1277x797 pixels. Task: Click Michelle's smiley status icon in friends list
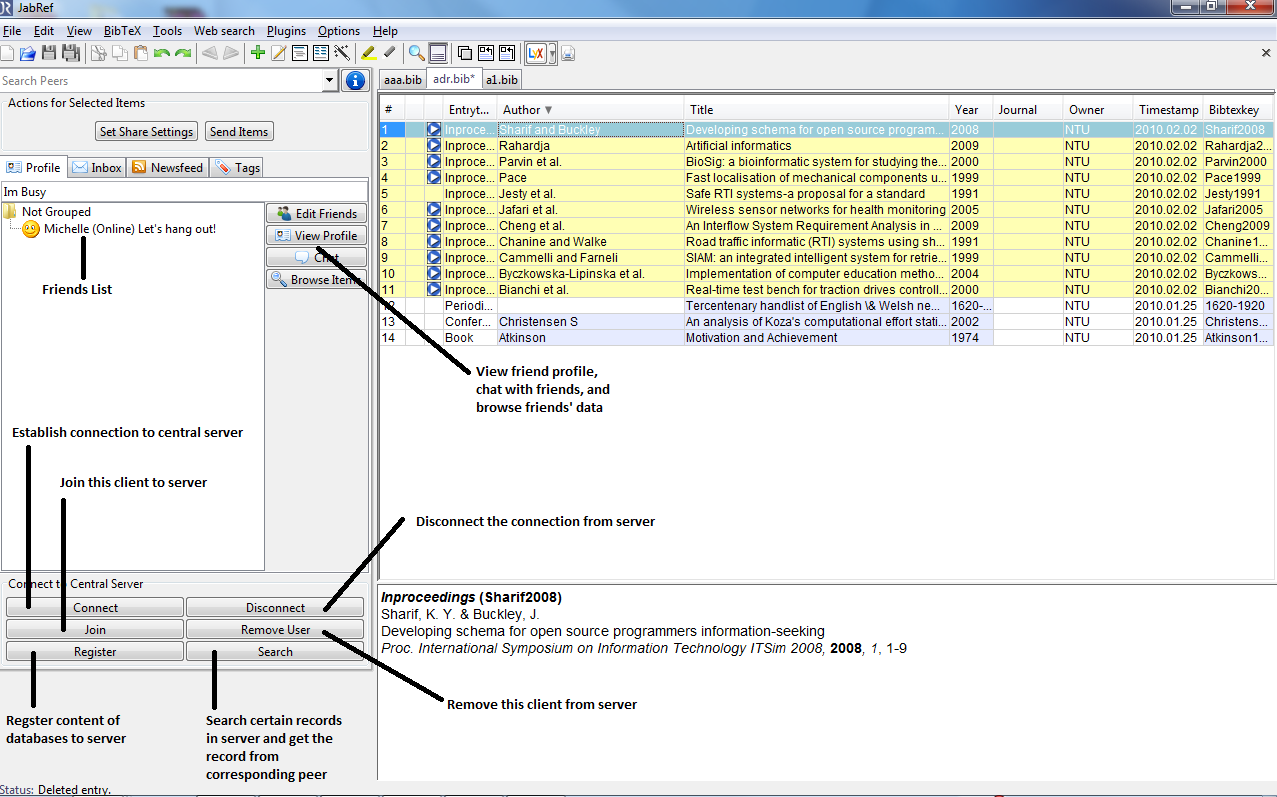point(31,229)
